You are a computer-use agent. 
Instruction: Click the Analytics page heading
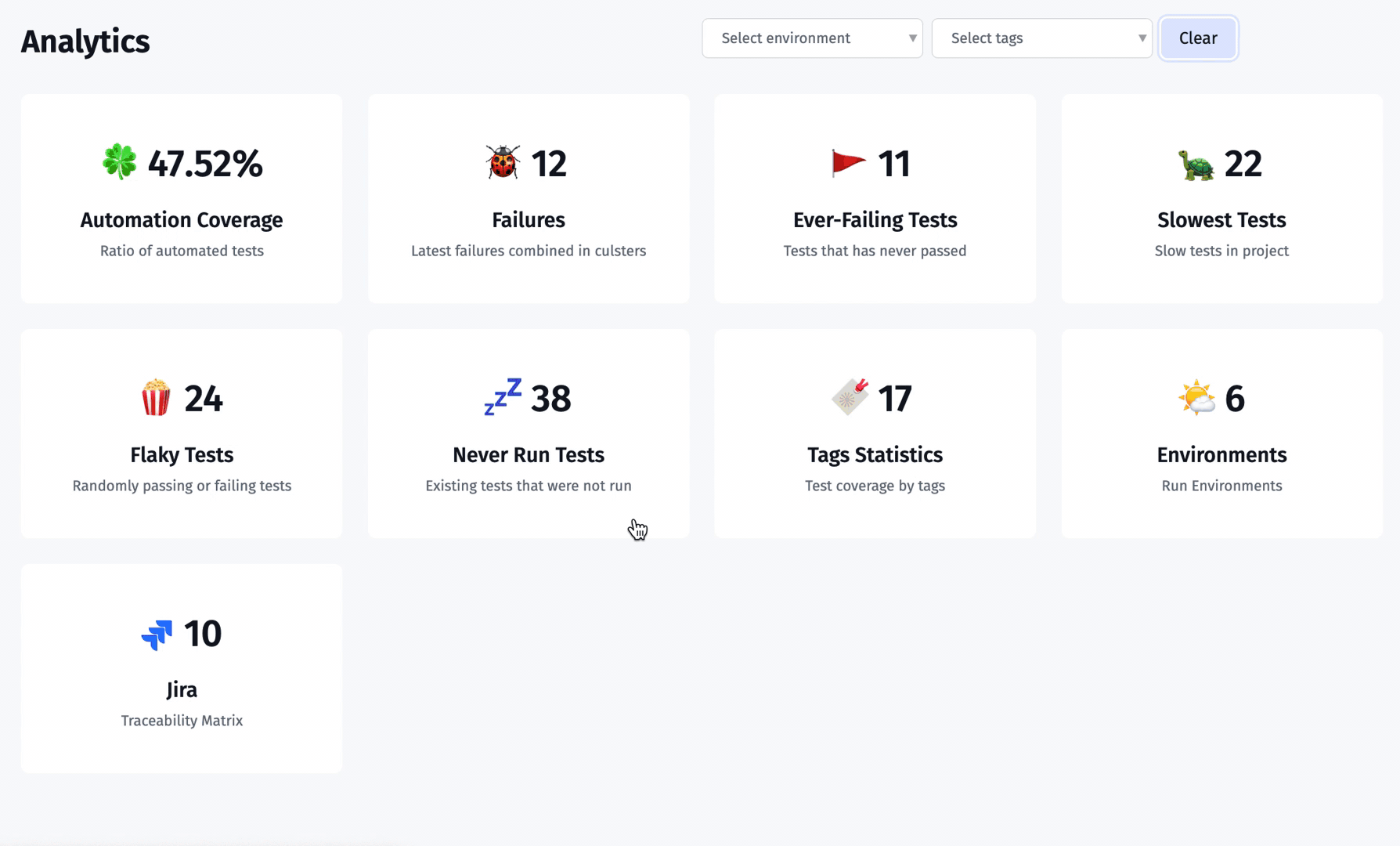(85, 42)
